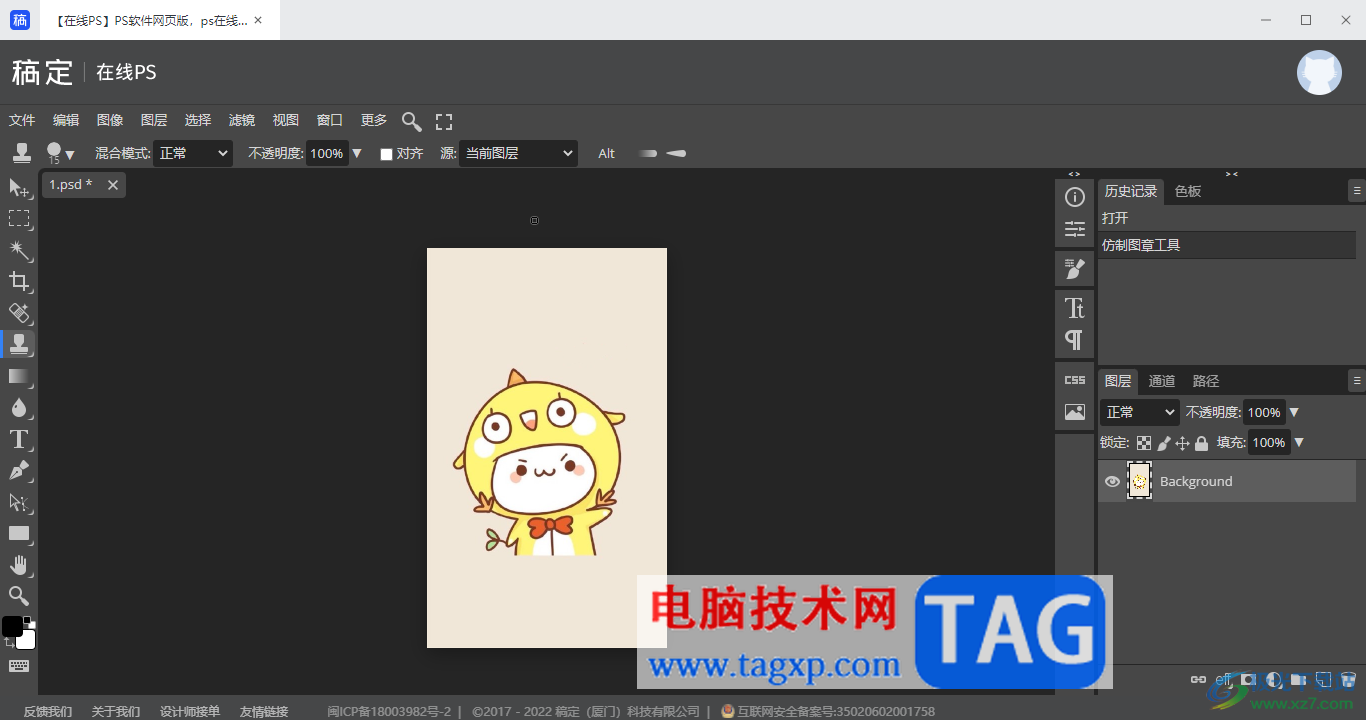Select the Crop tool

[x=19, y=281]
